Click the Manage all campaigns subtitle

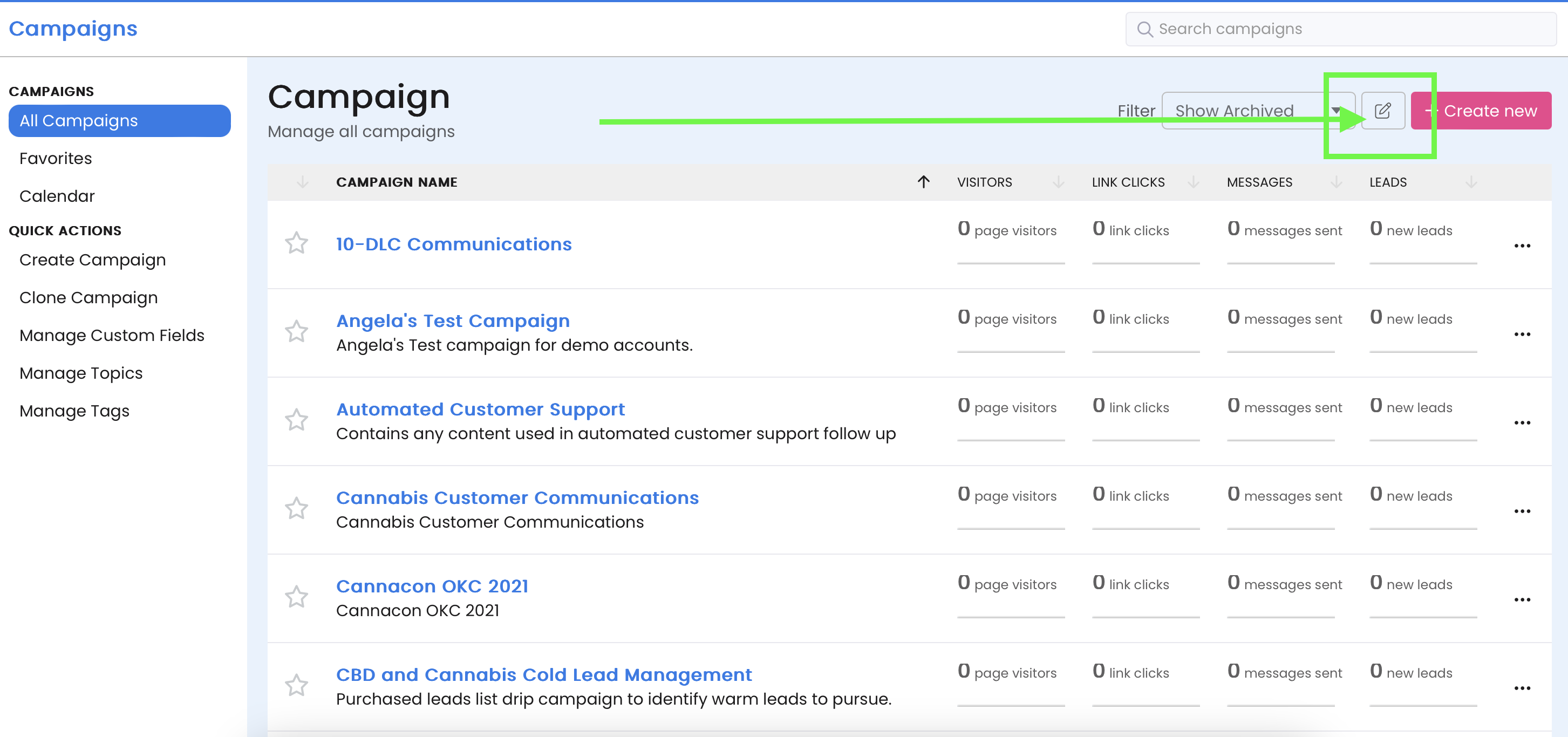click(x=361, y=132)
